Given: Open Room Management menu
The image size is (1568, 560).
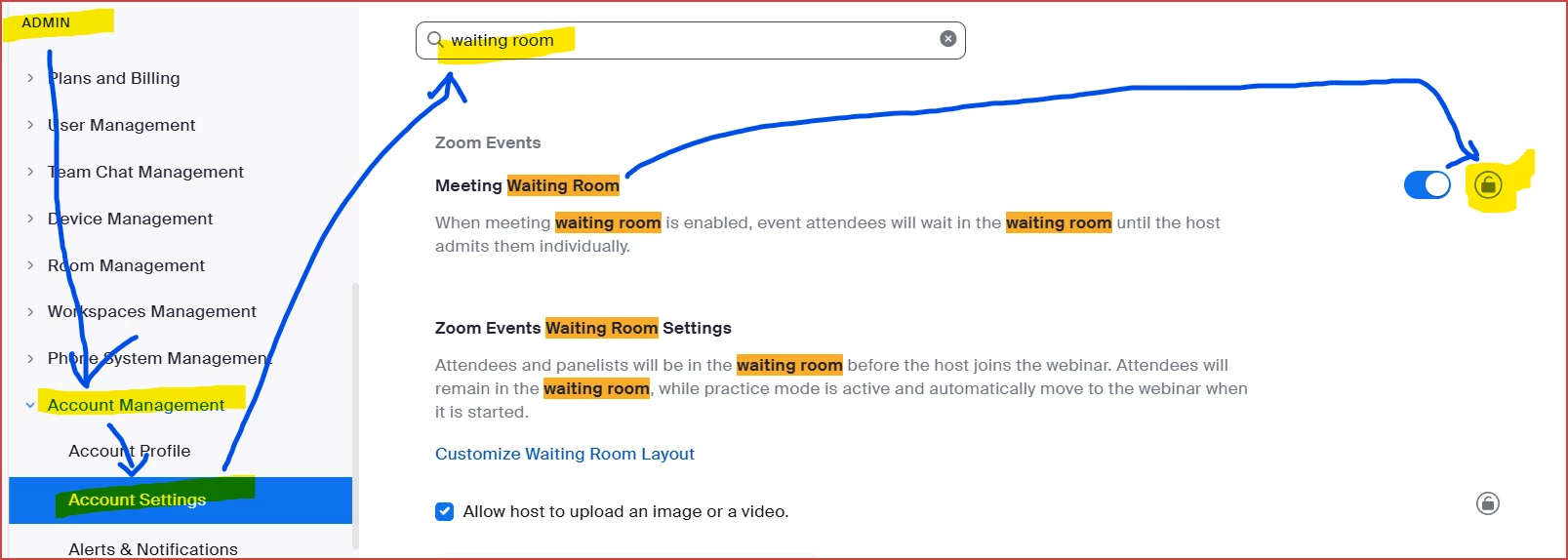Looking at the screenshot, I should pyautogui.click(x=126, y=265).
